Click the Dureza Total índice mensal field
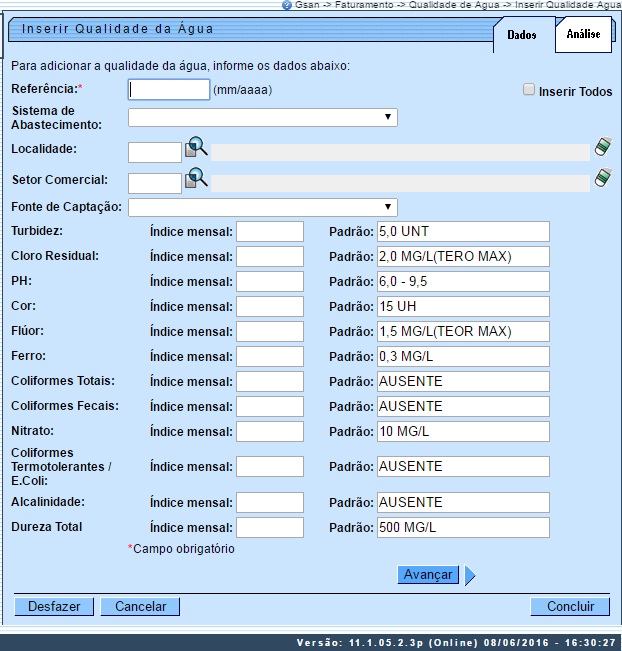The height and width of the screenshot is (651, 622). click(x=270, y=528)
